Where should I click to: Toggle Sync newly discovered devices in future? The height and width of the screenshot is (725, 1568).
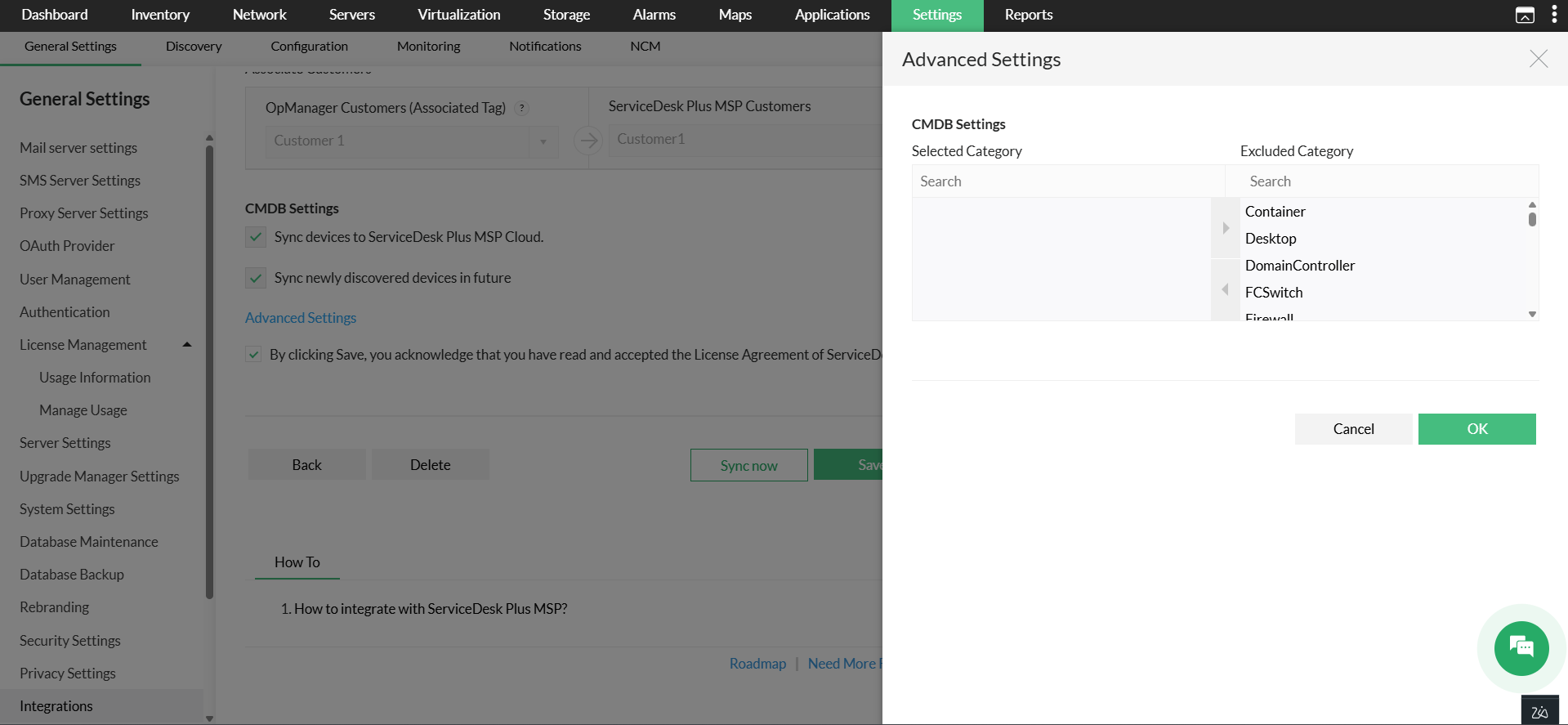click(x=256, y=278)
